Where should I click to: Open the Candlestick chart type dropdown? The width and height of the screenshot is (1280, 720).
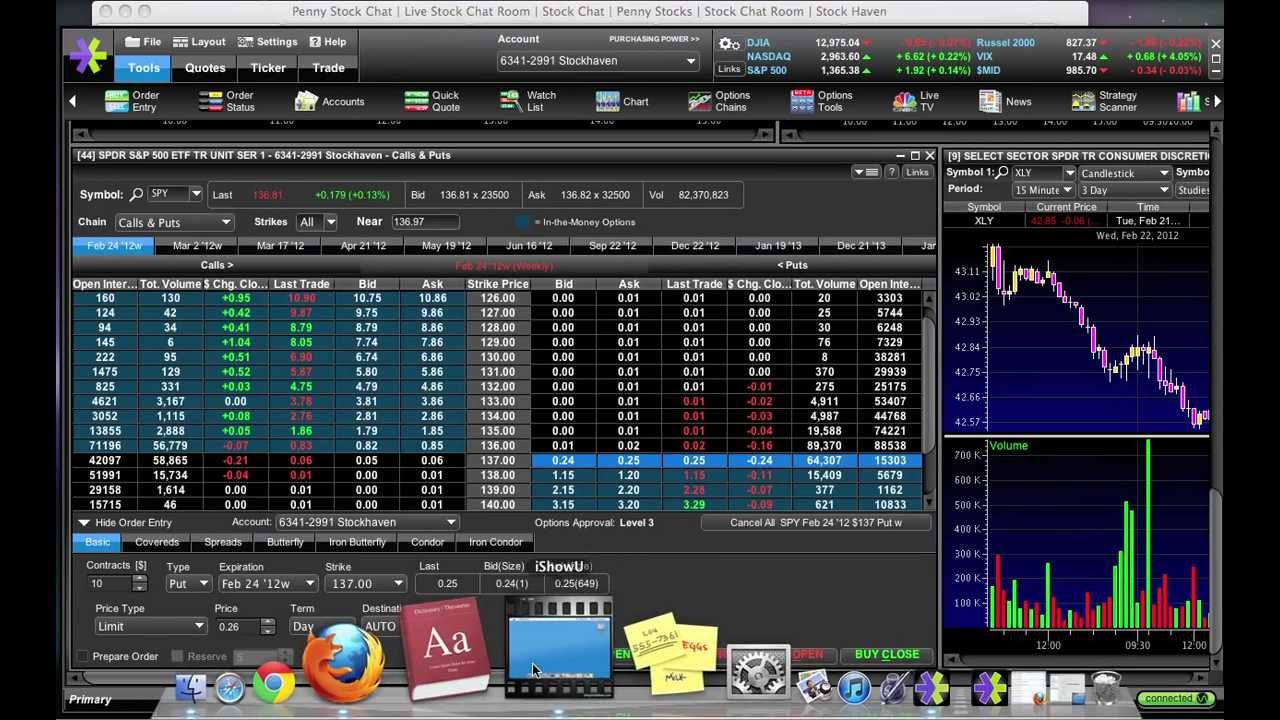[x=1124, y=173]
